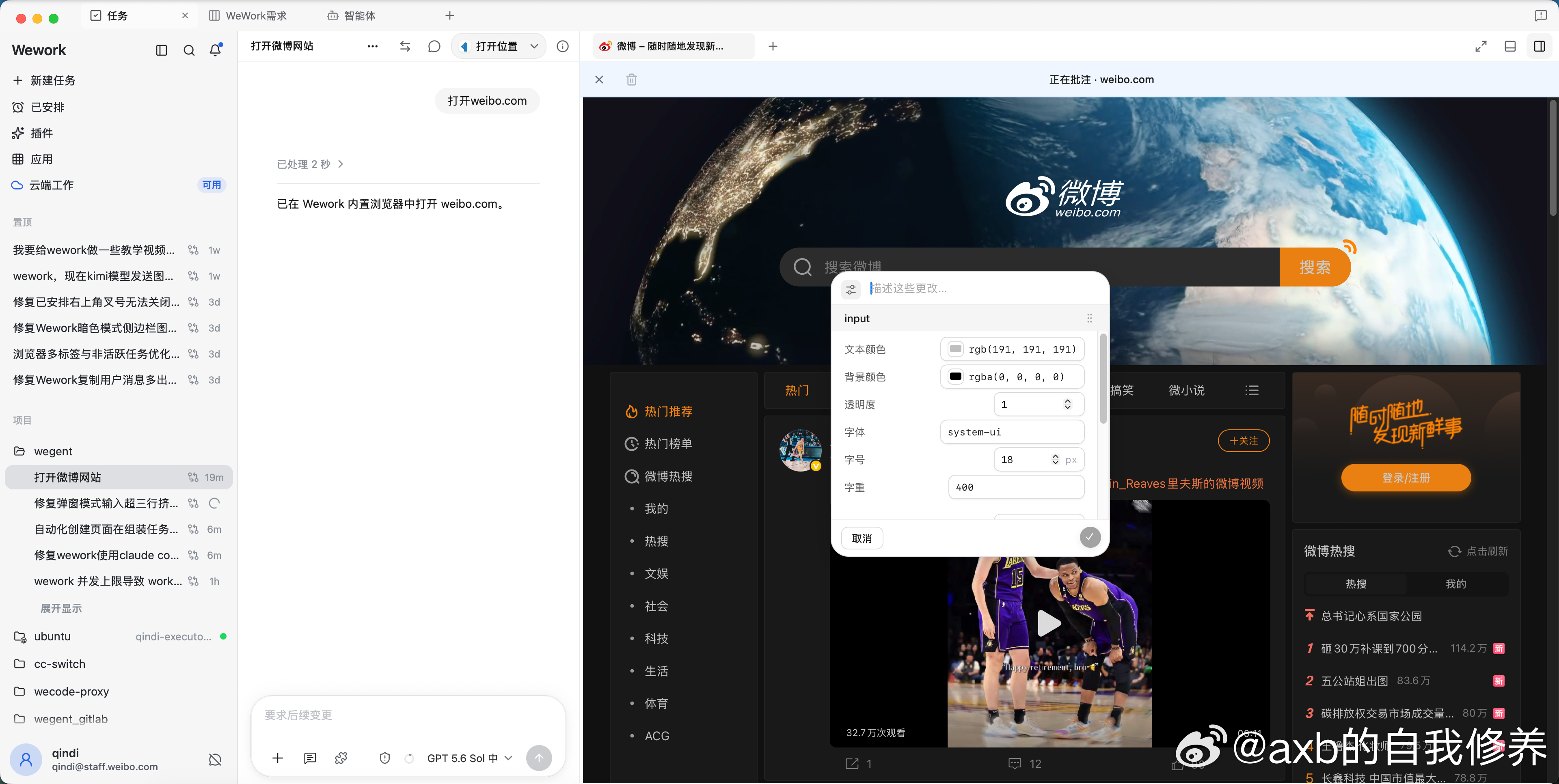This screenshot has width=1559, height=784.
Task: Click the edit popup vertical scrollbar
Action: pos(1103,378)
